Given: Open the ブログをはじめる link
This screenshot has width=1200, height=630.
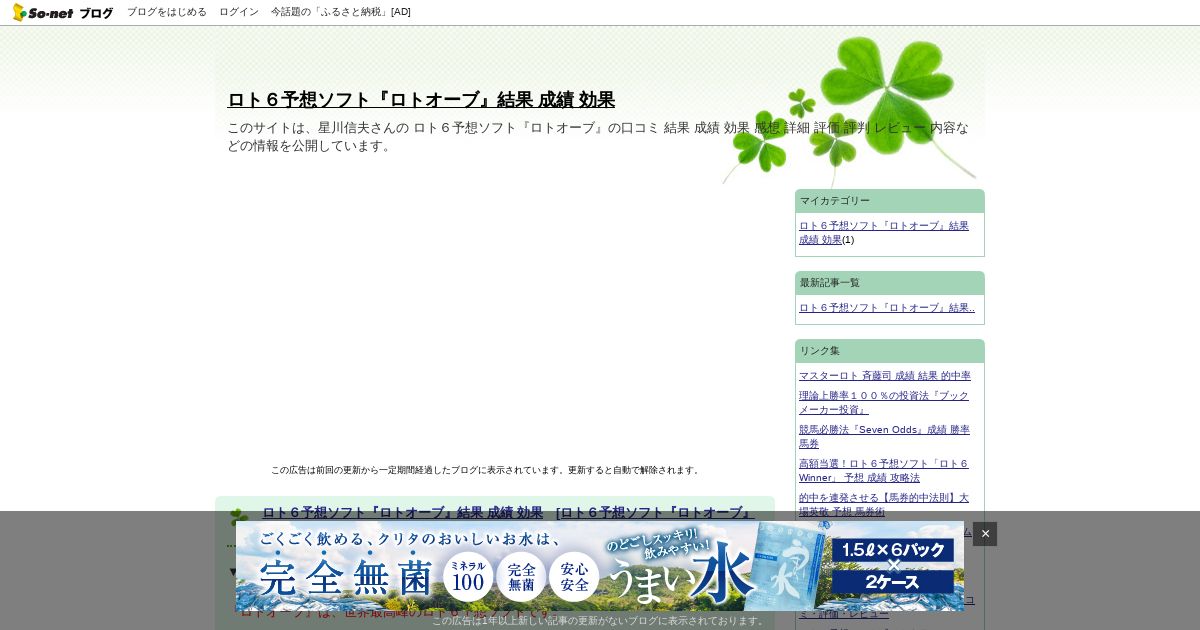Looking at the screenshot, I should (167, 12).
